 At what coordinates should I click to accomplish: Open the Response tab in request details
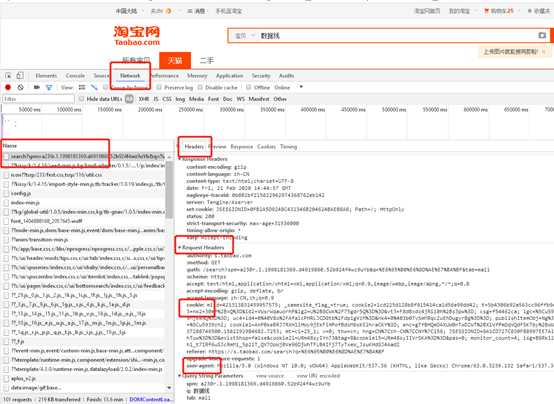(242, 147)
